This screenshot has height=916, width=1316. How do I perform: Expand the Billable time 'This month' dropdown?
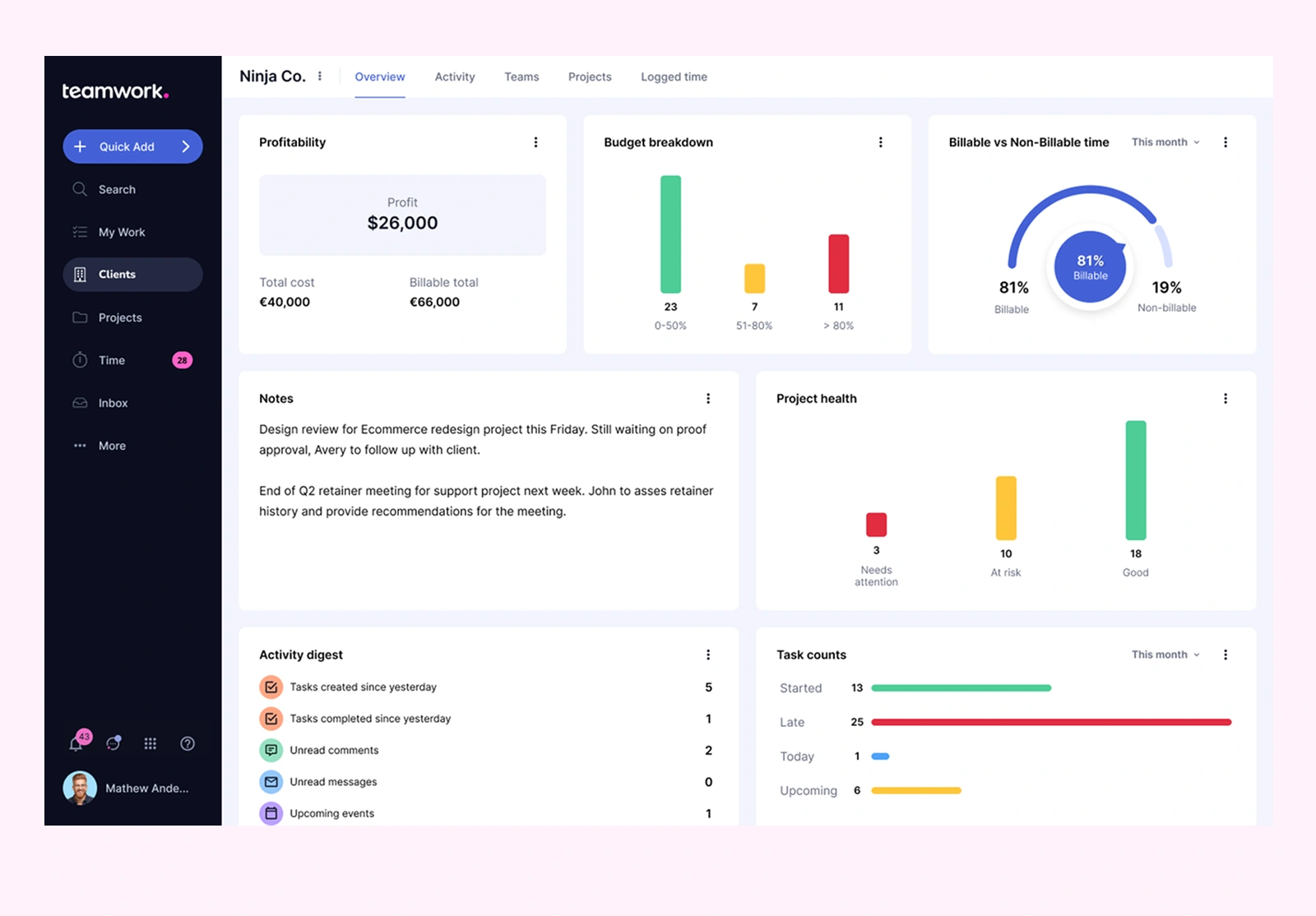pyautogui.click(x=1165, y=142)
